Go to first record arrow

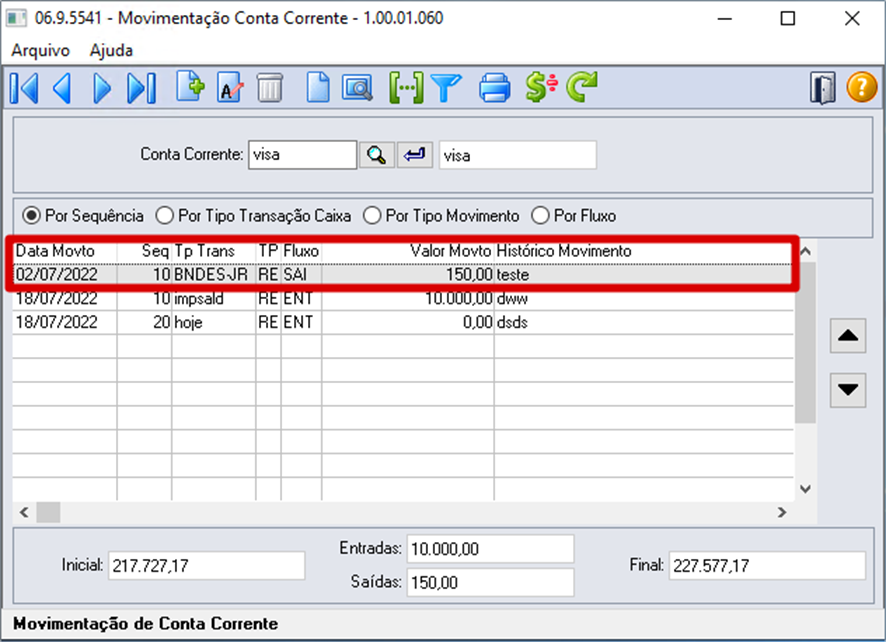[24, 88]
